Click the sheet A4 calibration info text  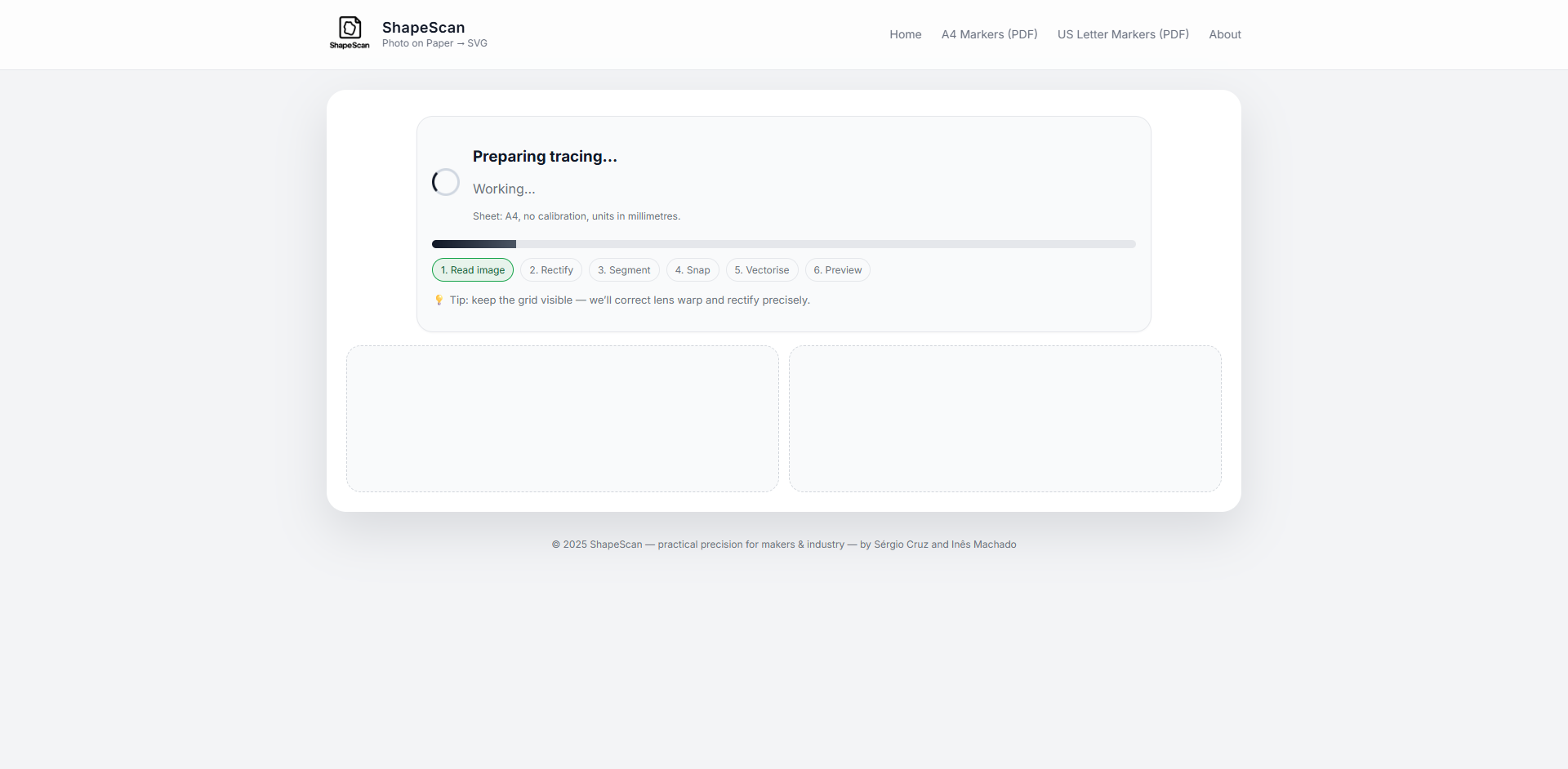coord(576,216)
